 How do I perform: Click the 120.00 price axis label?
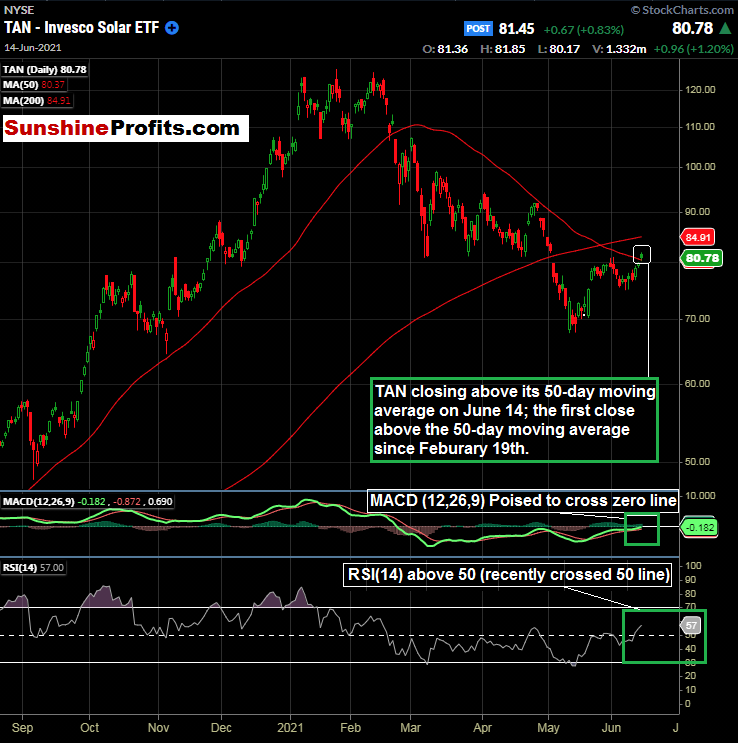(x=700, y=90)
